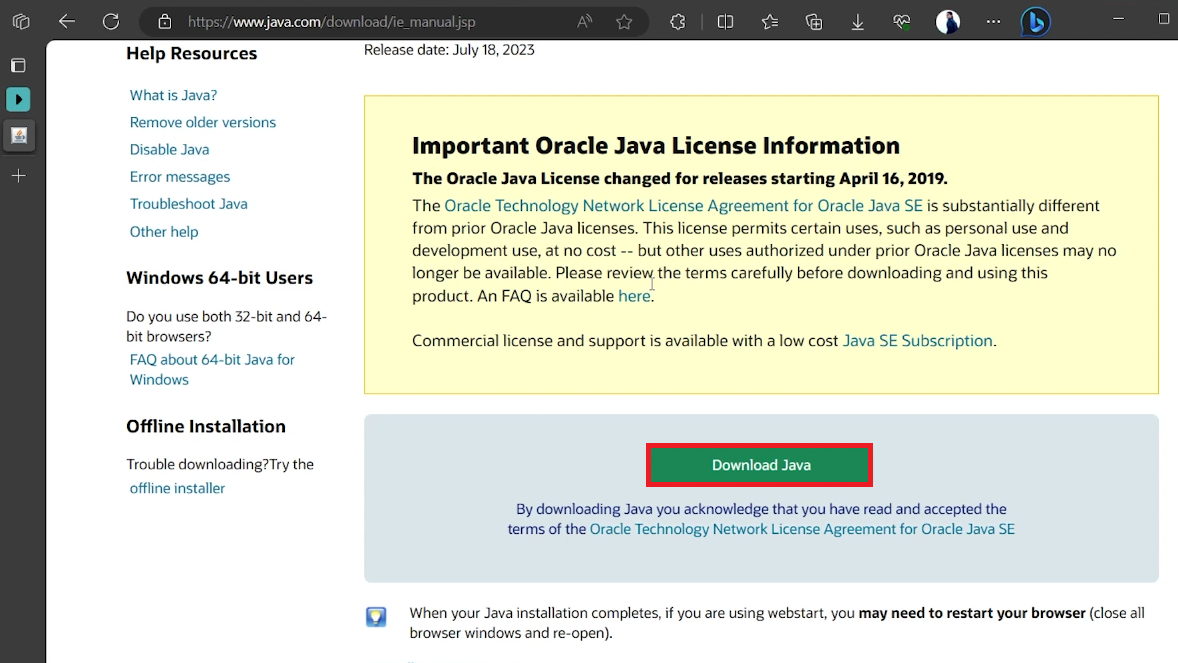Viewport: 1178px width, 663px height.
Task: Click the user profile avatar
Action: pos(947,21)
